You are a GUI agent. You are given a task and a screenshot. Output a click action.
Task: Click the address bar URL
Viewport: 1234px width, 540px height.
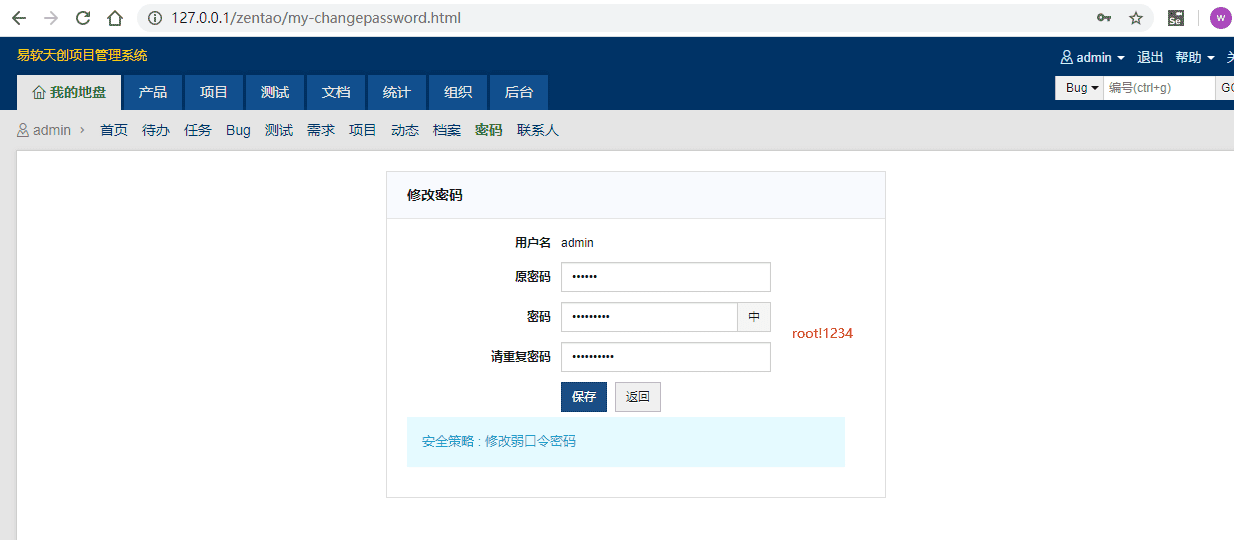(316, 18)
